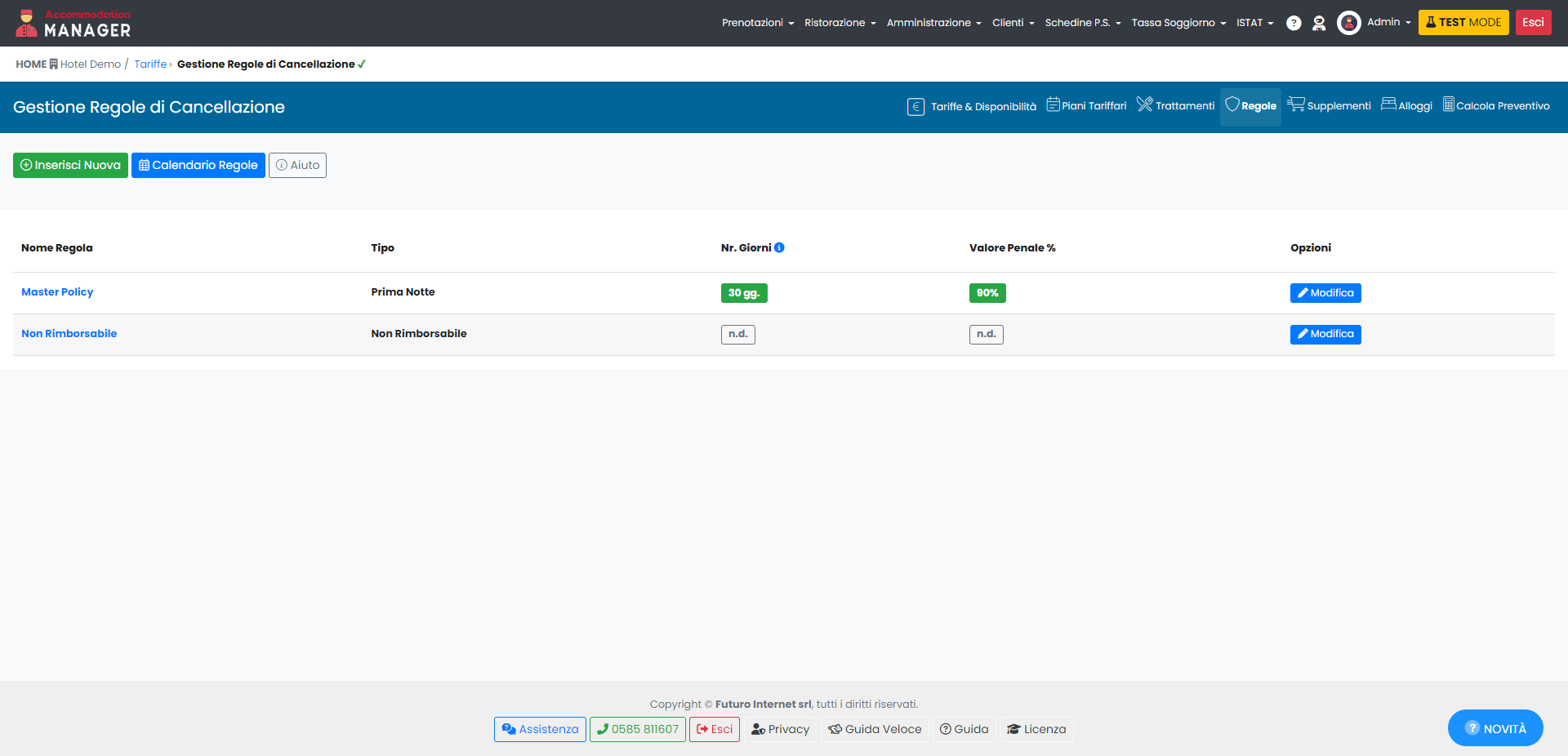This screenshot has width=1568, height=756.
Task: Click the support agent icon beside Admin
Action: click(1319, 23)
